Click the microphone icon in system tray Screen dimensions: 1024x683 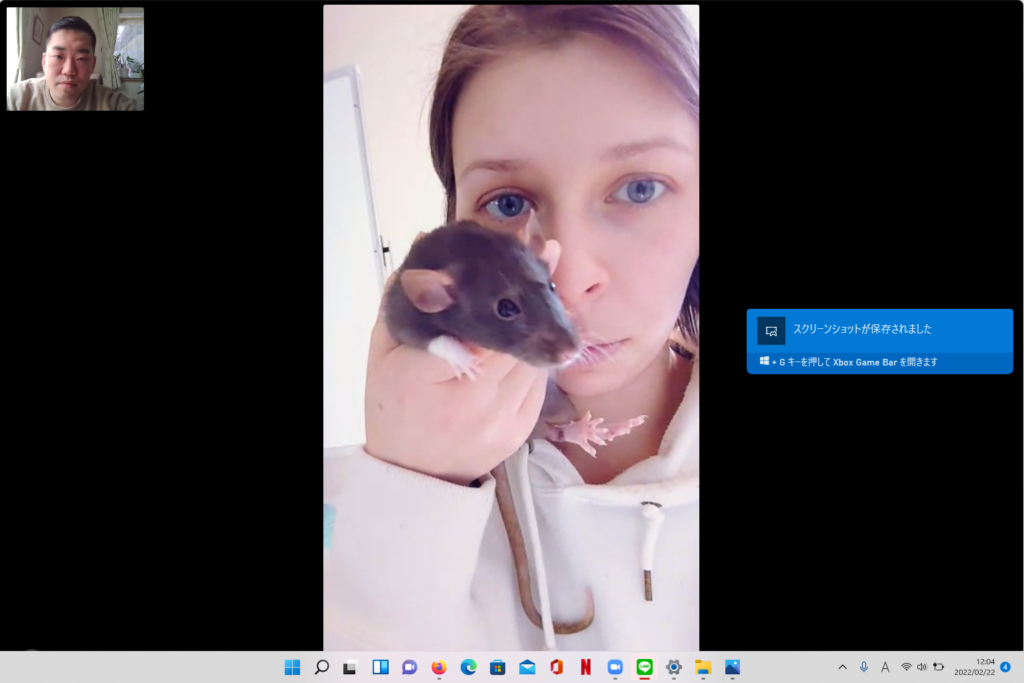(863, 667)
